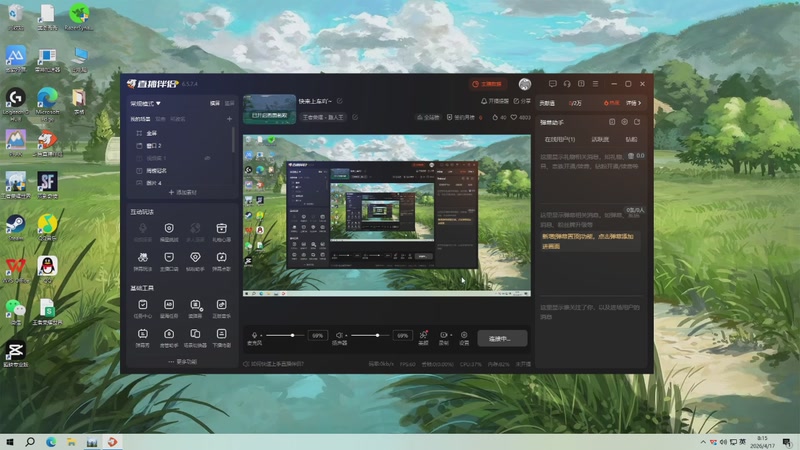Click the refresh icon in 弹幕助手 panel
This screenshot has height=450, width=800.
click(637, 122)
